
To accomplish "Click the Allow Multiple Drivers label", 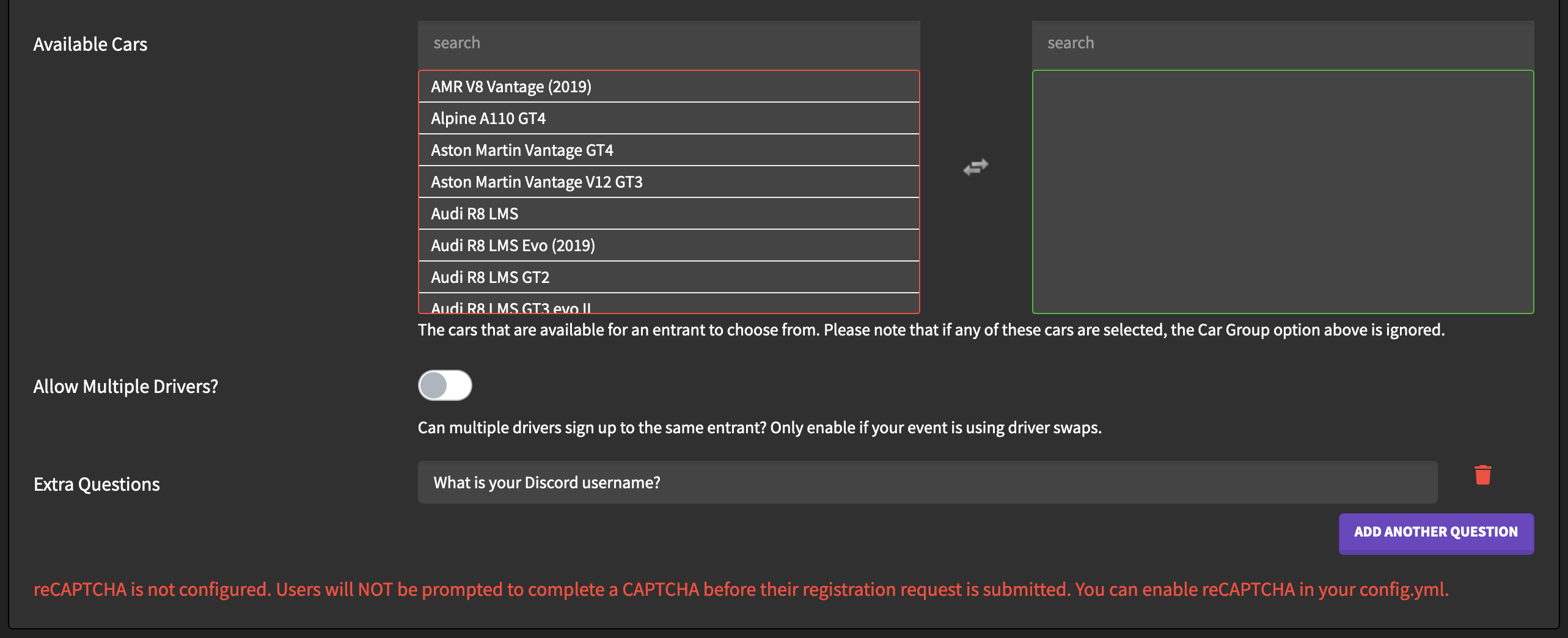I will pos(125,387).
